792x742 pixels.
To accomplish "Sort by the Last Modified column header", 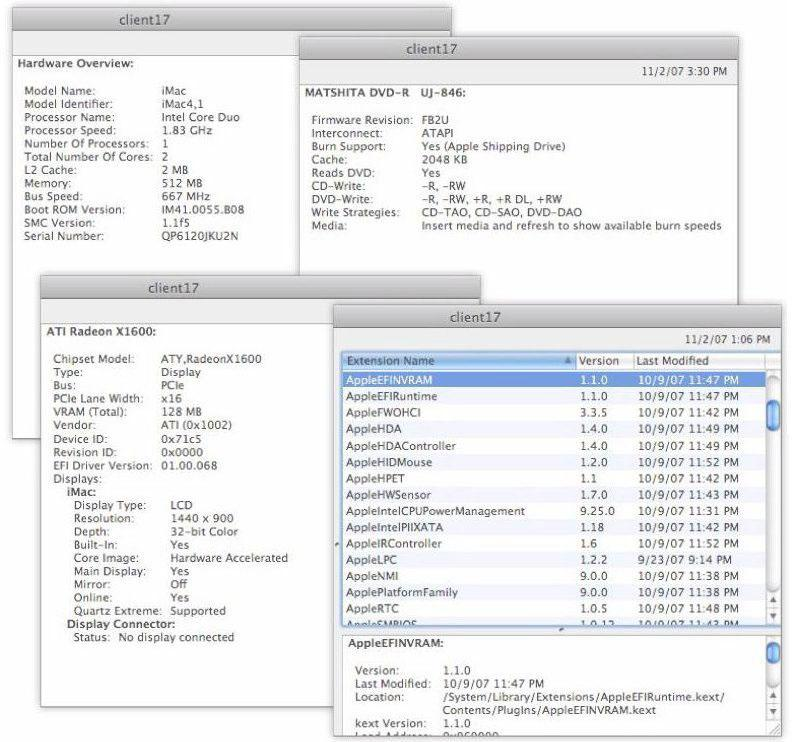I will (x=690, y=361).
